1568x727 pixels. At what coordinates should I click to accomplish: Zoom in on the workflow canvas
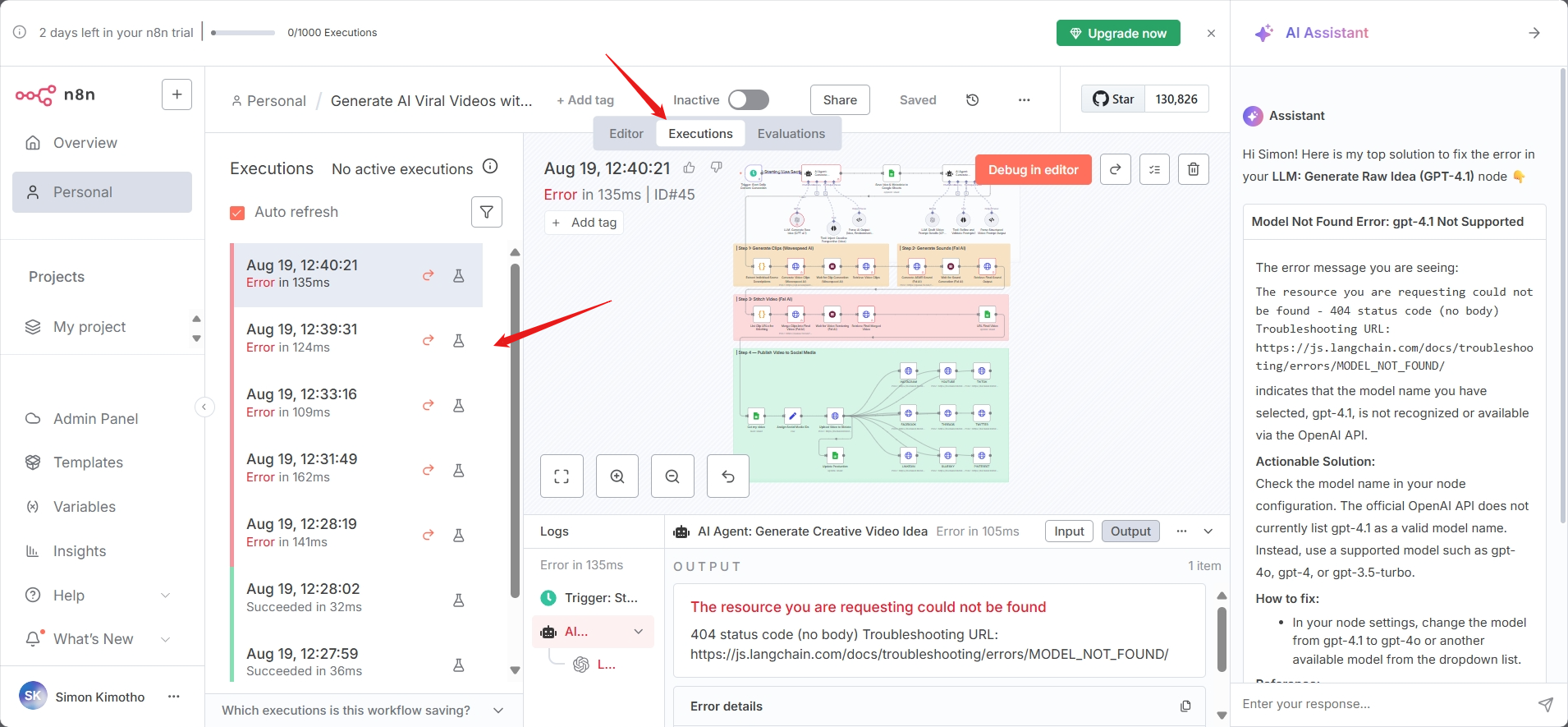pos(617,476)
